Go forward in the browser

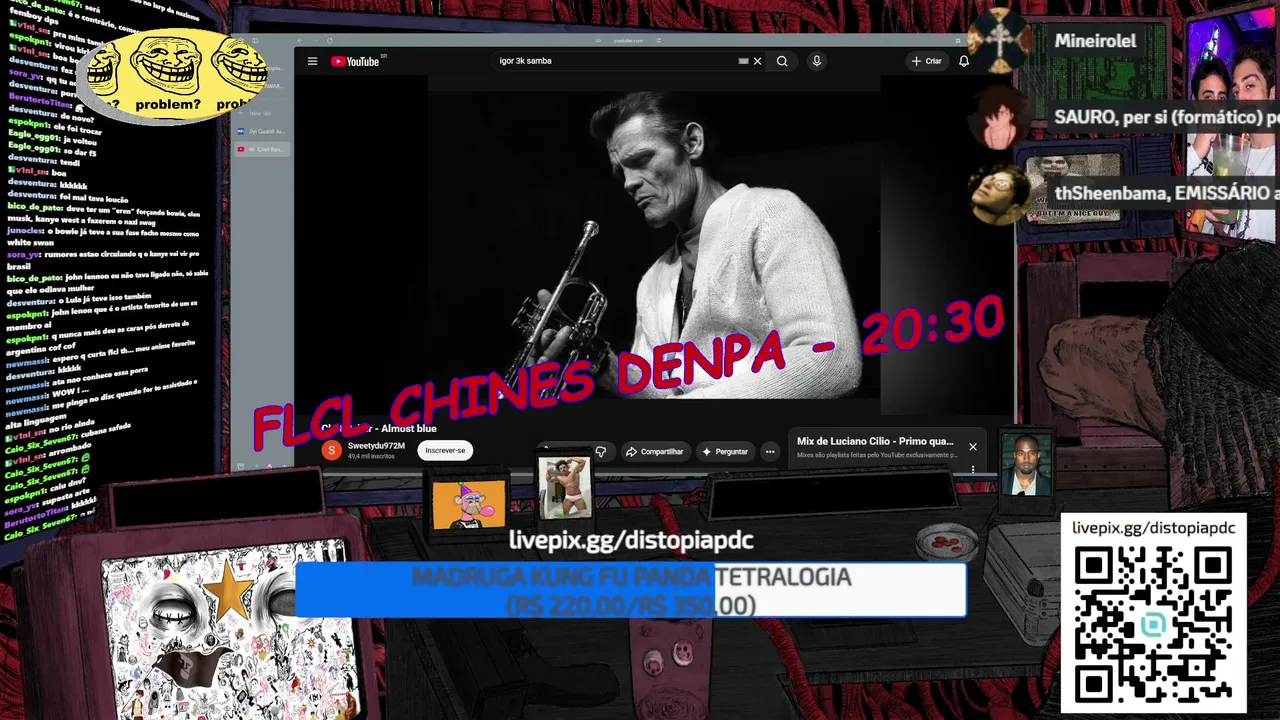[313, 40]
